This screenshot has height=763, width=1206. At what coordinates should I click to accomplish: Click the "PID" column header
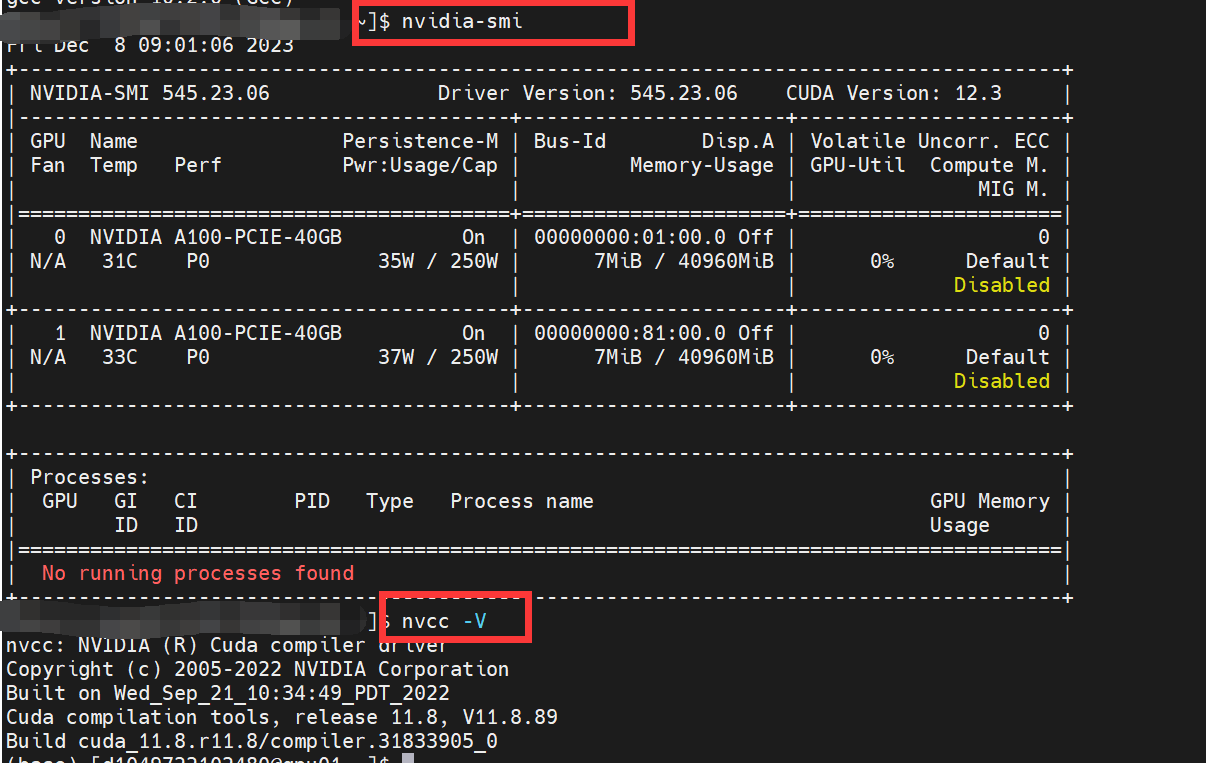point(312,501)
